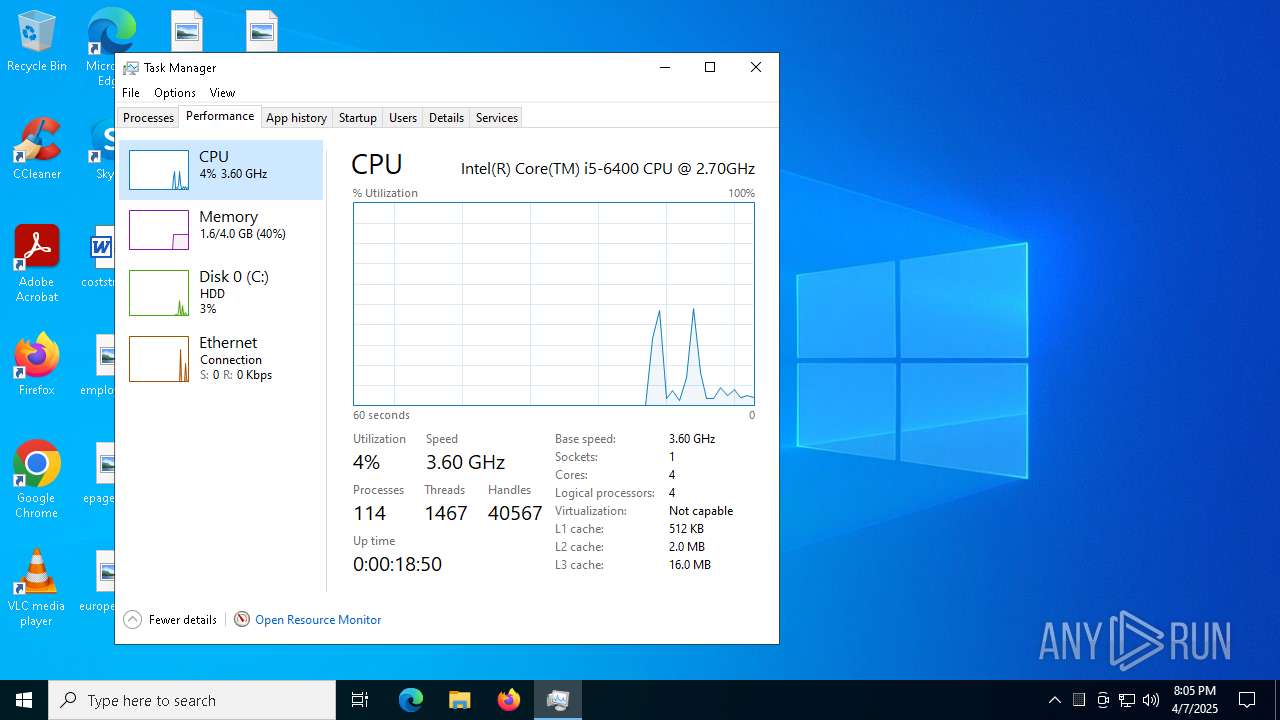Select the Disk 0 (C:) mini graph

click(x=159, y=293)
